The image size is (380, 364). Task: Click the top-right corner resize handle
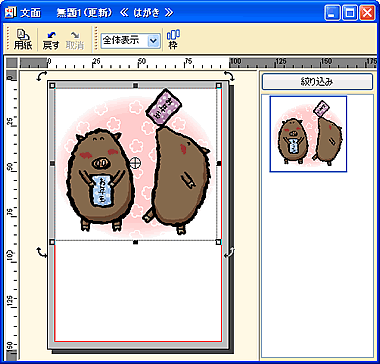tap(219, 86)
